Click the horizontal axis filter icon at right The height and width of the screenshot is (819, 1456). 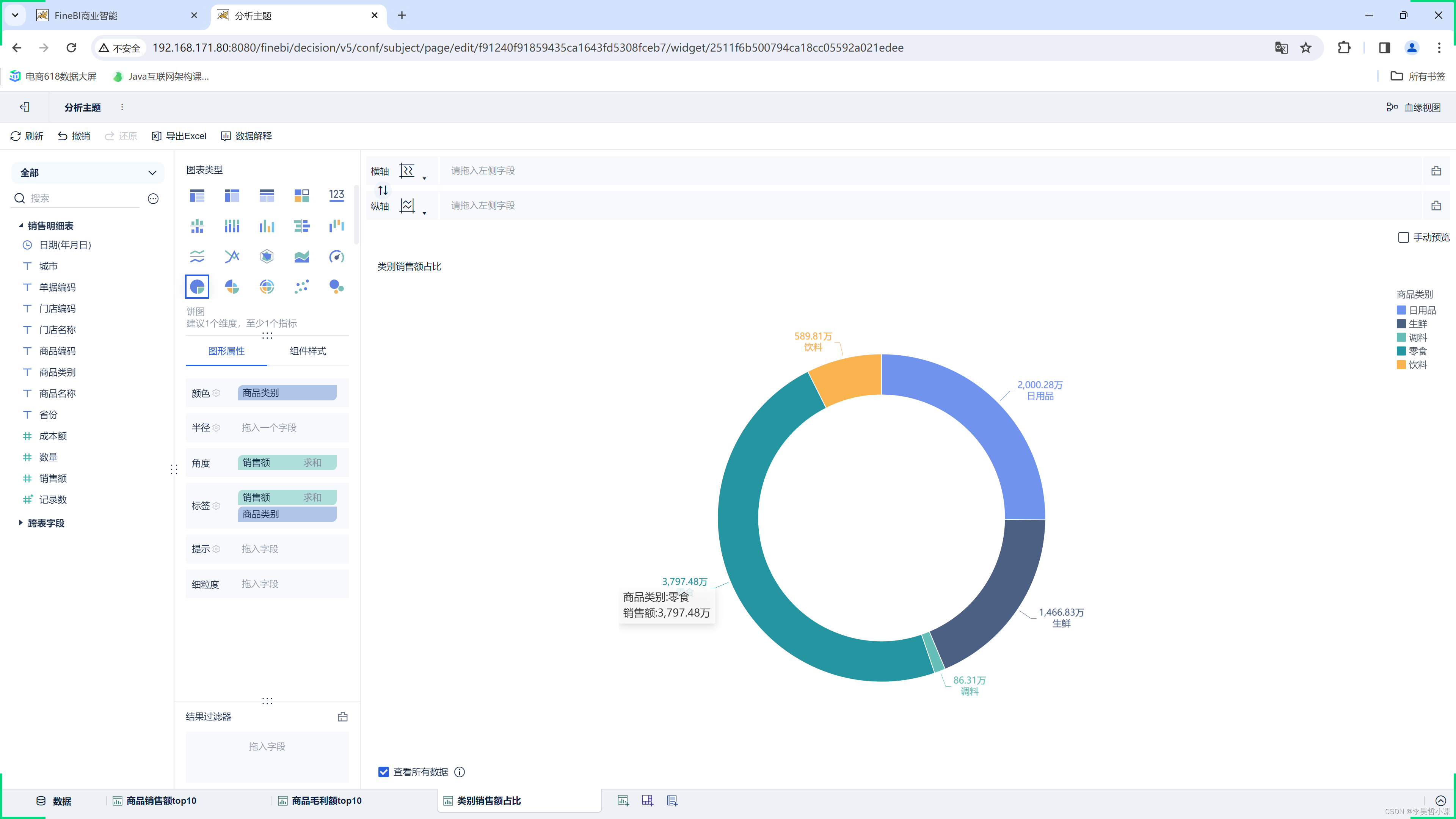click(1436, 171)
